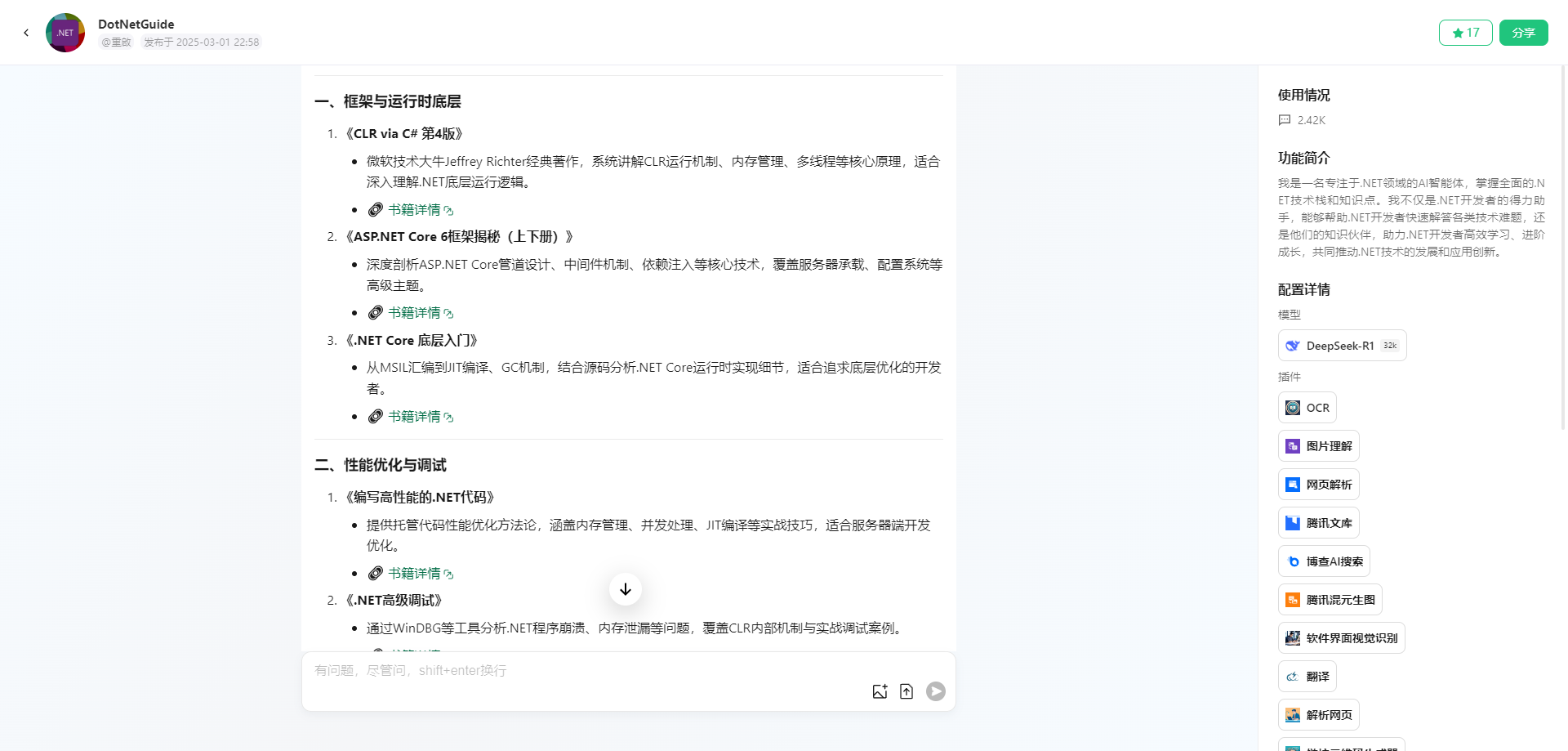Click the 使用情况 section heading
Viewport: 1568px width, 751px height.
point(1304,95)
